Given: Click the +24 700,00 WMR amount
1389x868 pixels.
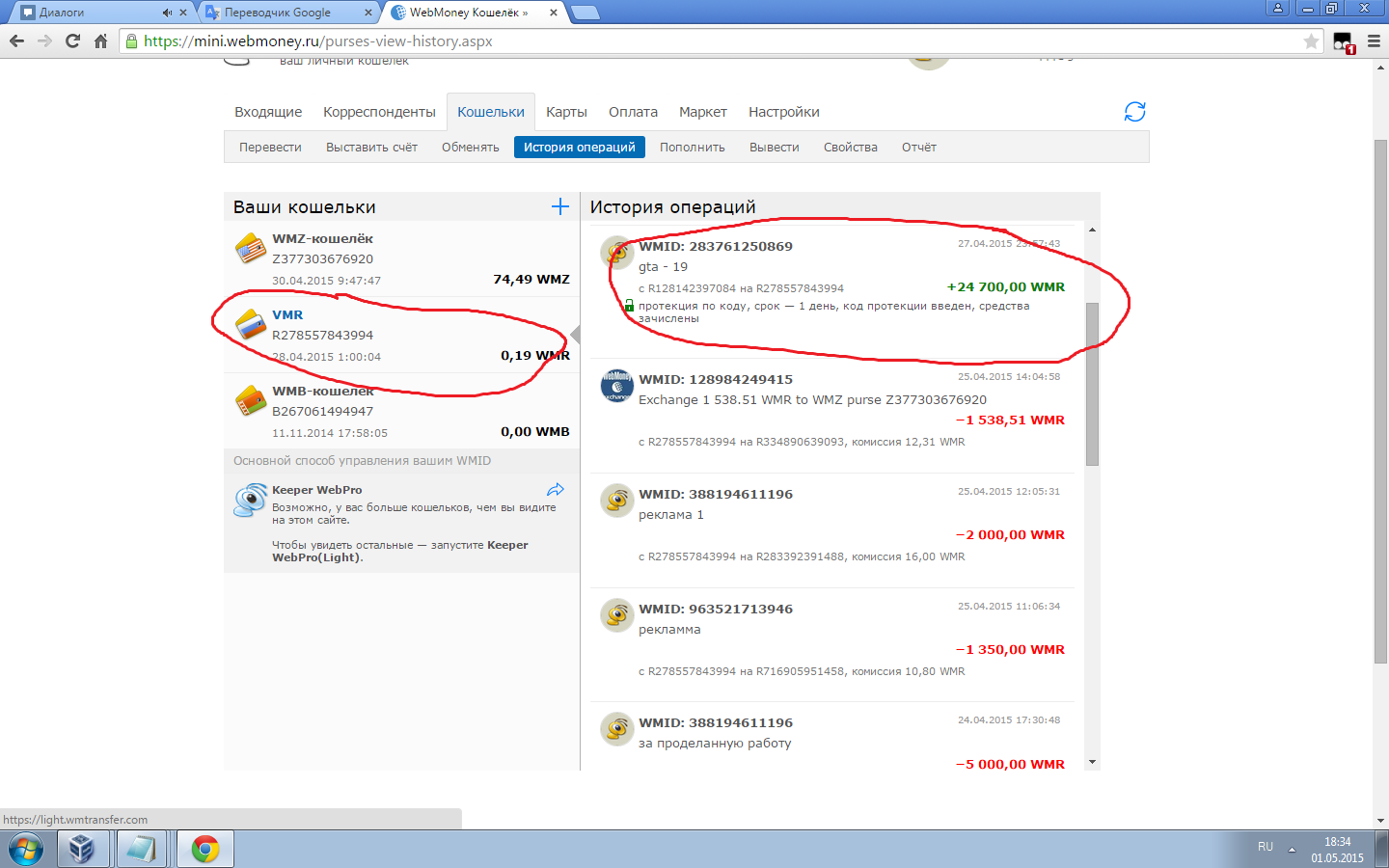Looking at the screenshot, I should 1006,286.
